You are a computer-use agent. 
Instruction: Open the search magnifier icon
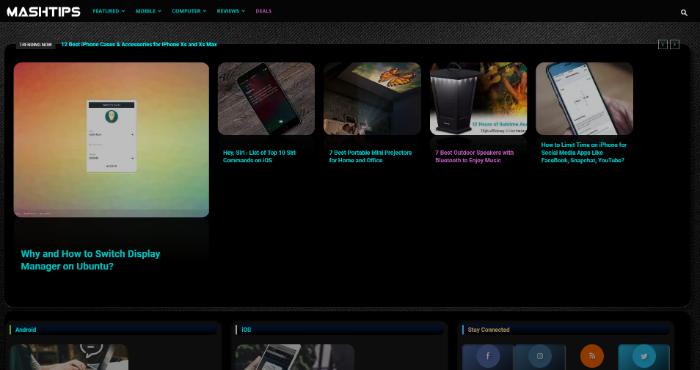(683, 12)
